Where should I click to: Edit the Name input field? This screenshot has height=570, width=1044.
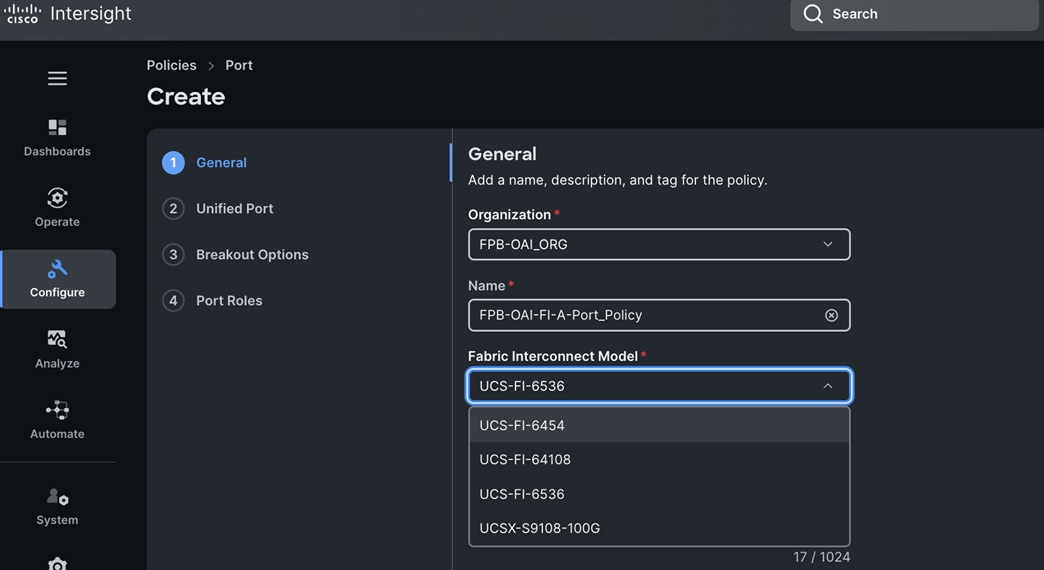pos(659,315)
